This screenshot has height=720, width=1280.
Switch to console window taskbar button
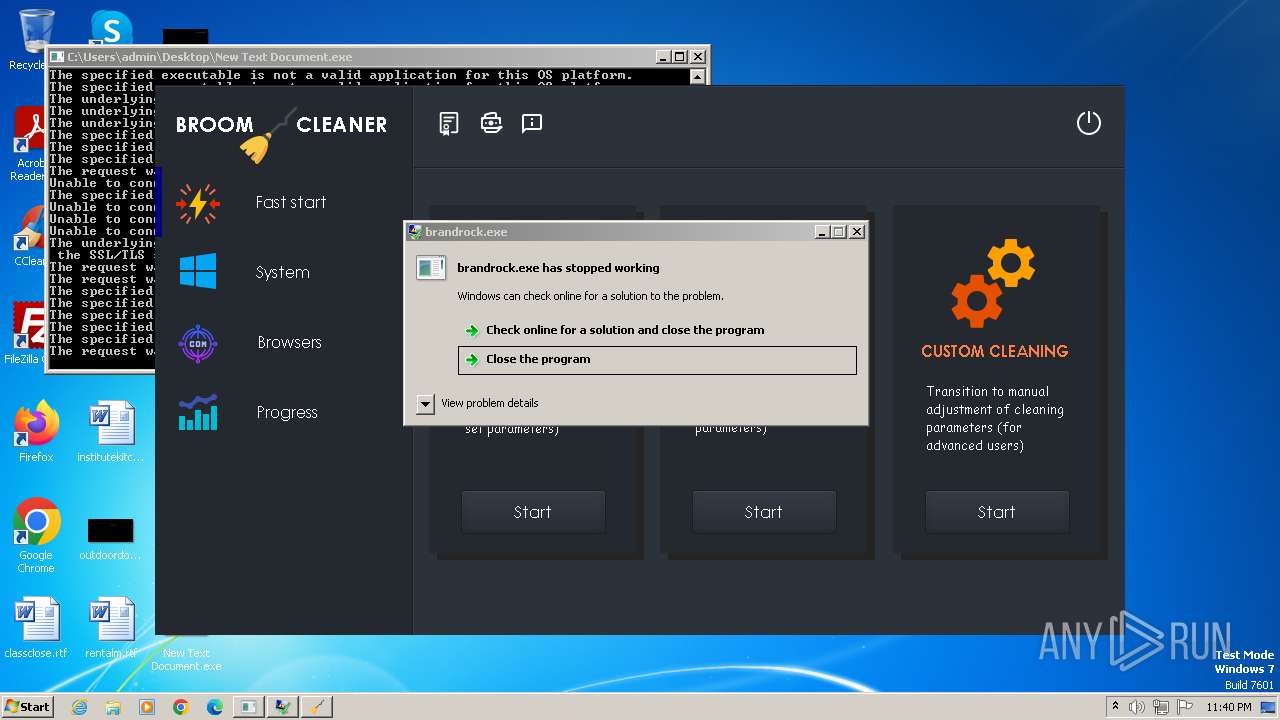[248, 707]
